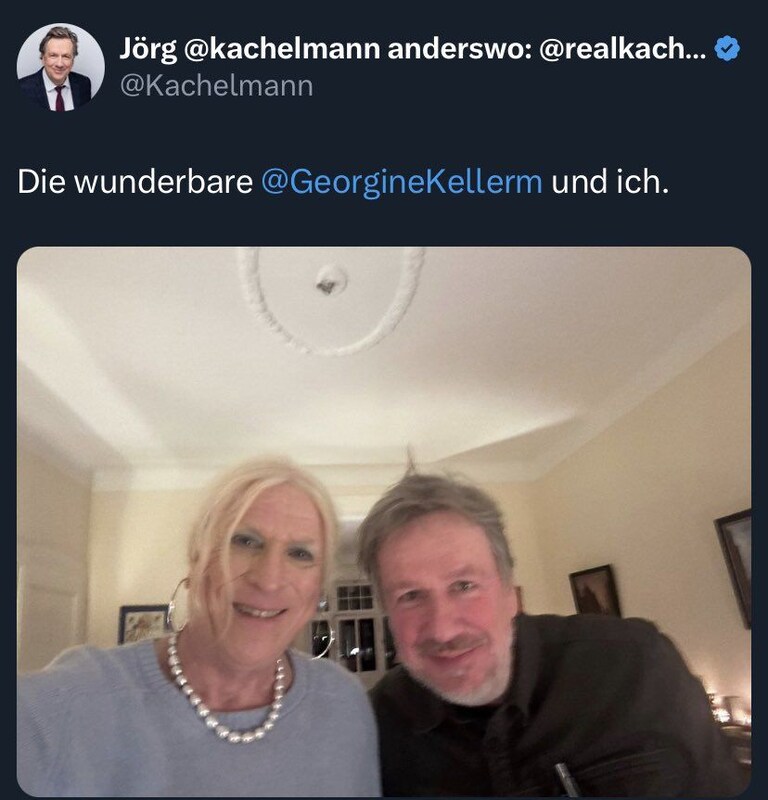Open the attached selfie photo
Image resolution: width=768 pixels, height=800 pixels.
pyautogui.click(x=384, y=522)
